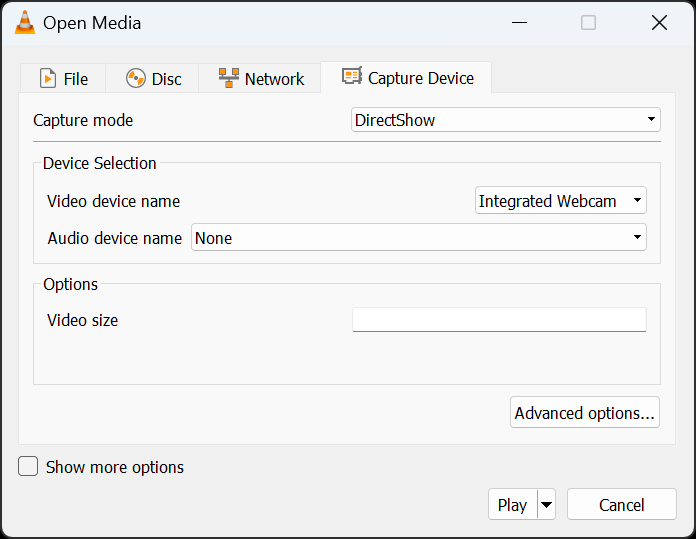Screen dimensions: 696x539
Task: Switch to the Network tab
Action: pyautogui.click(x=260, y=78)
